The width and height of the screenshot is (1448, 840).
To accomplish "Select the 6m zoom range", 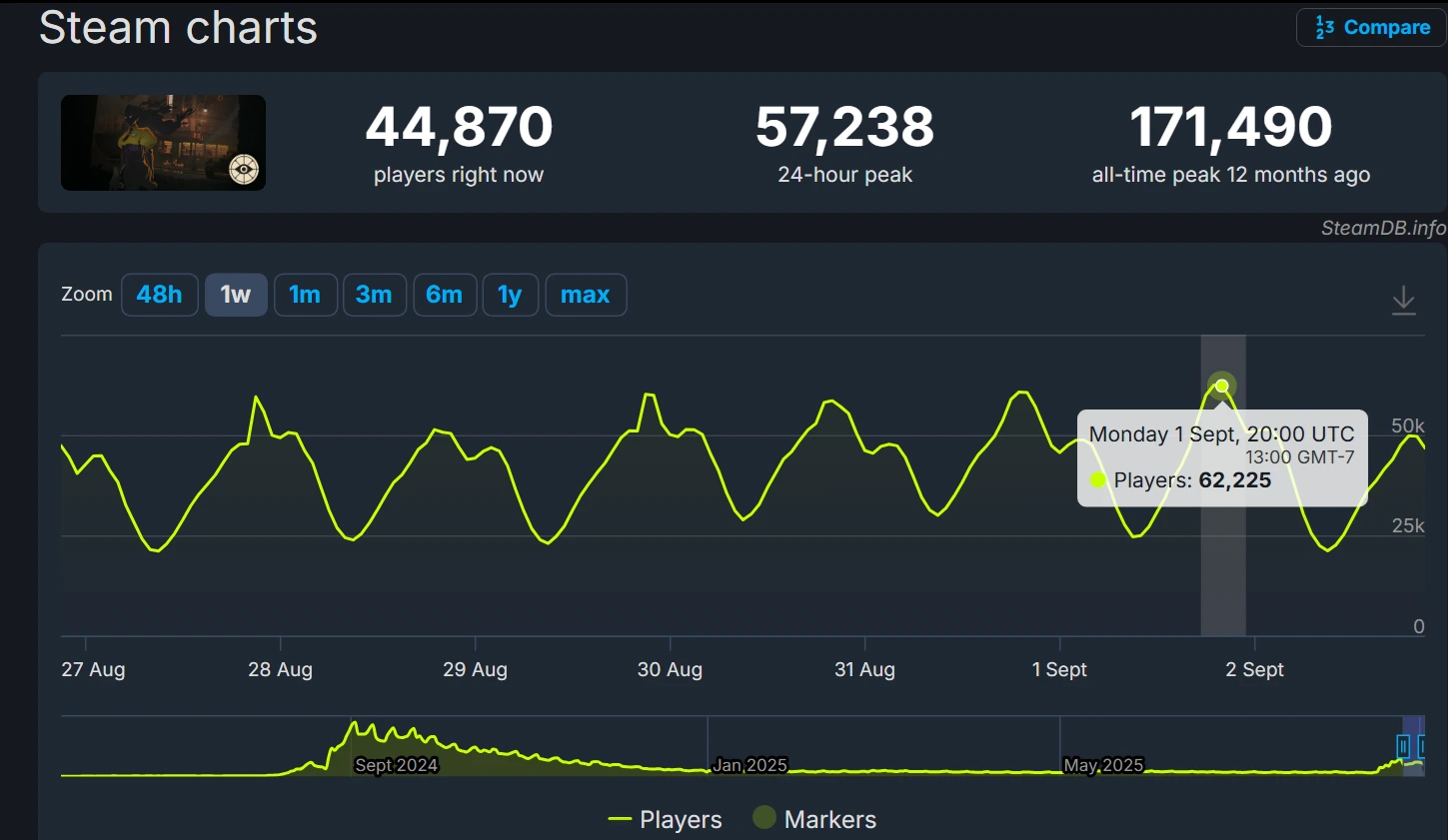I will [x=444, y=295].
